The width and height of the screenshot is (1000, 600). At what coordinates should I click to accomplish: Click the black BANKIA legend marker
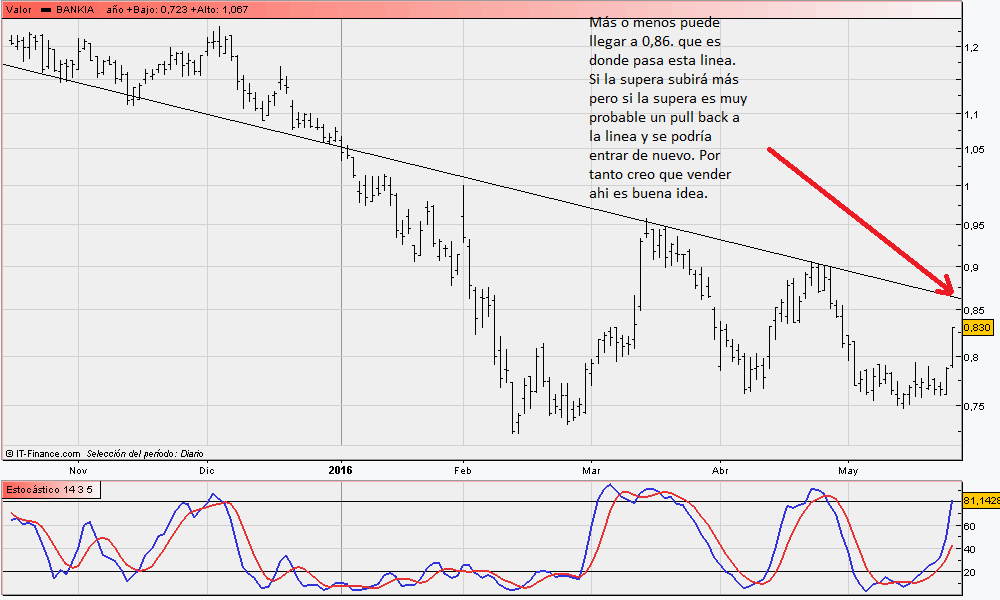click(x=46, y=9)
